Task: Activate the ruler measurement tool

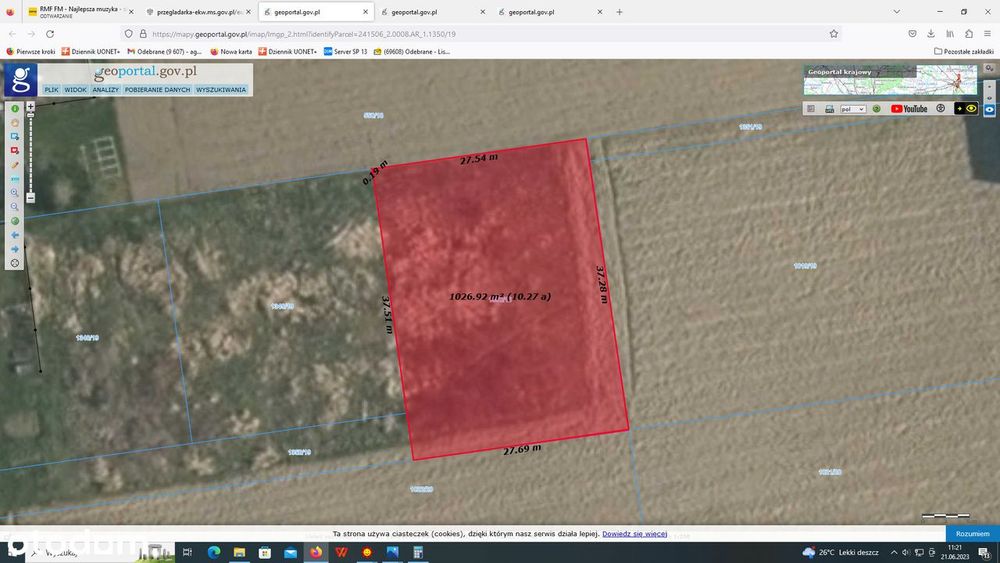Action: [15, 179]
